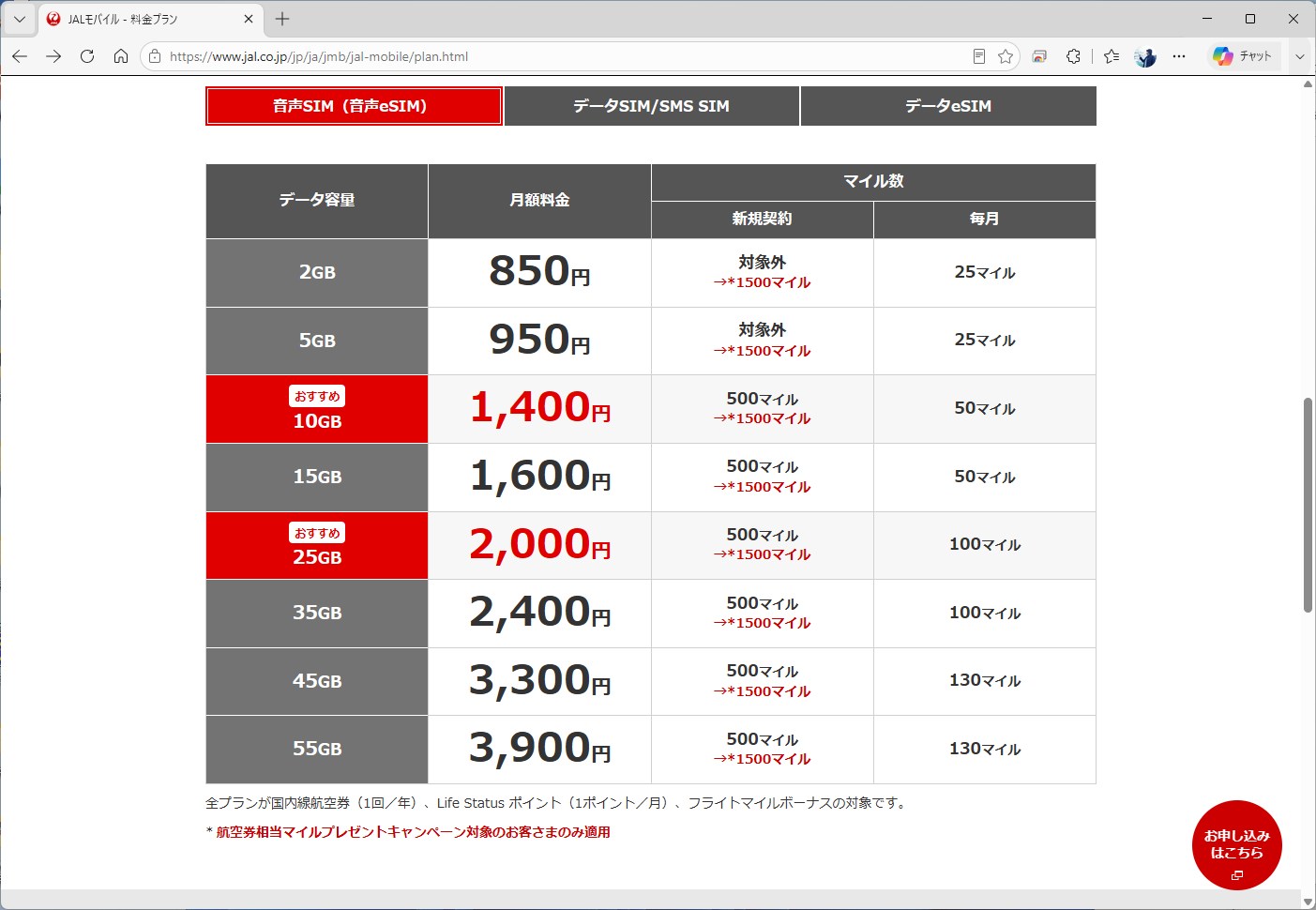Click the 月額料金 column header
Viewport: 1316px width, 910px height.
(539, 201)
